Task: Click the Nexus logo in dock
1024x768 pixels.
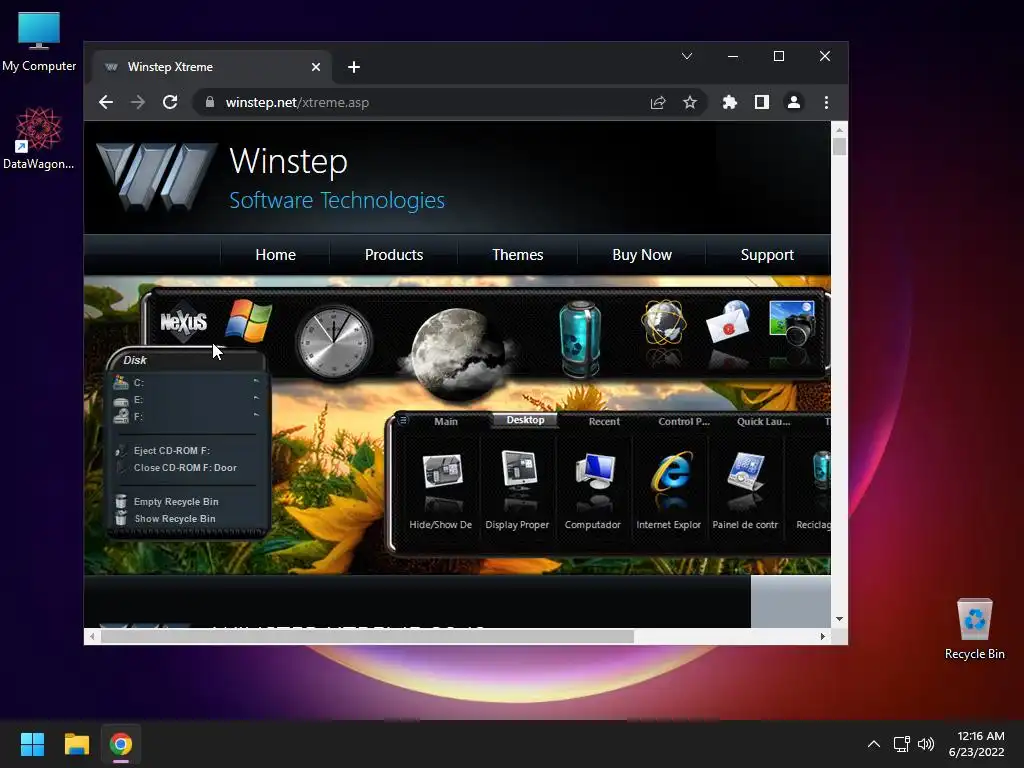Action: pos(184,321)
